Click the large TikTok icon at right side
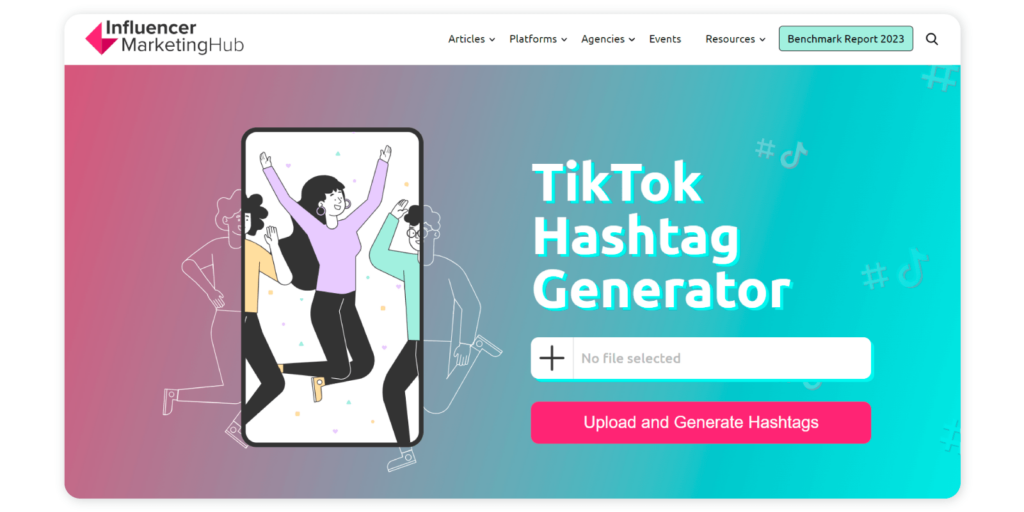 (913, 267)
